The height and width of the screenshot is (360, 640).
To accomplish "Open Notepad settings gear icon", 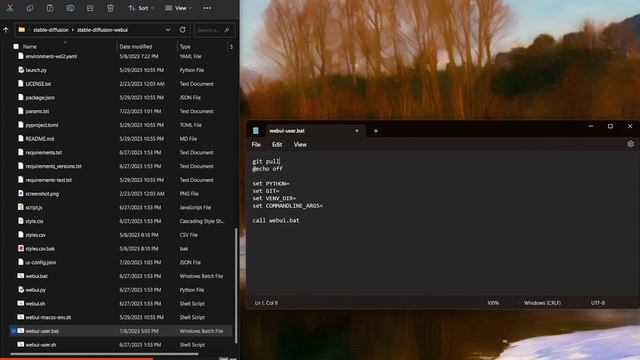I will [x=630, y=144].
